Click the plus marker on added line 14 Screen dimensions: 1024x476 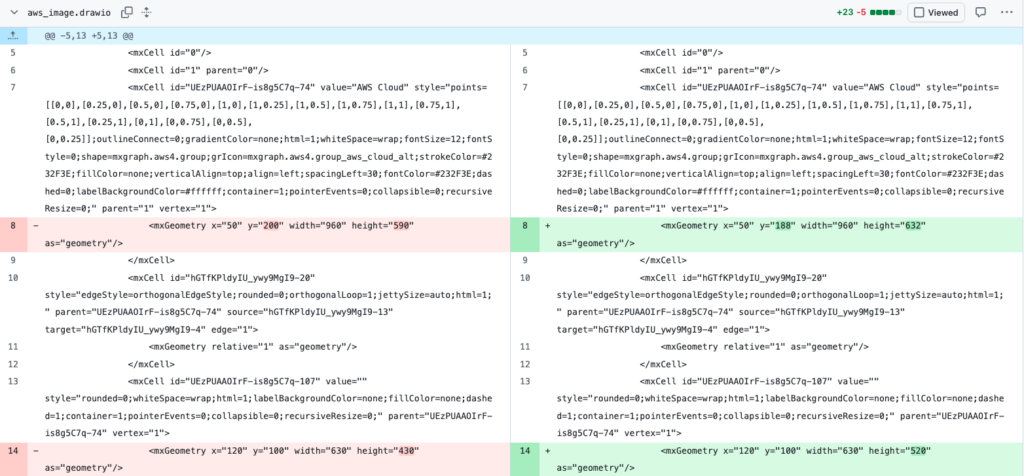click(548, 451)
